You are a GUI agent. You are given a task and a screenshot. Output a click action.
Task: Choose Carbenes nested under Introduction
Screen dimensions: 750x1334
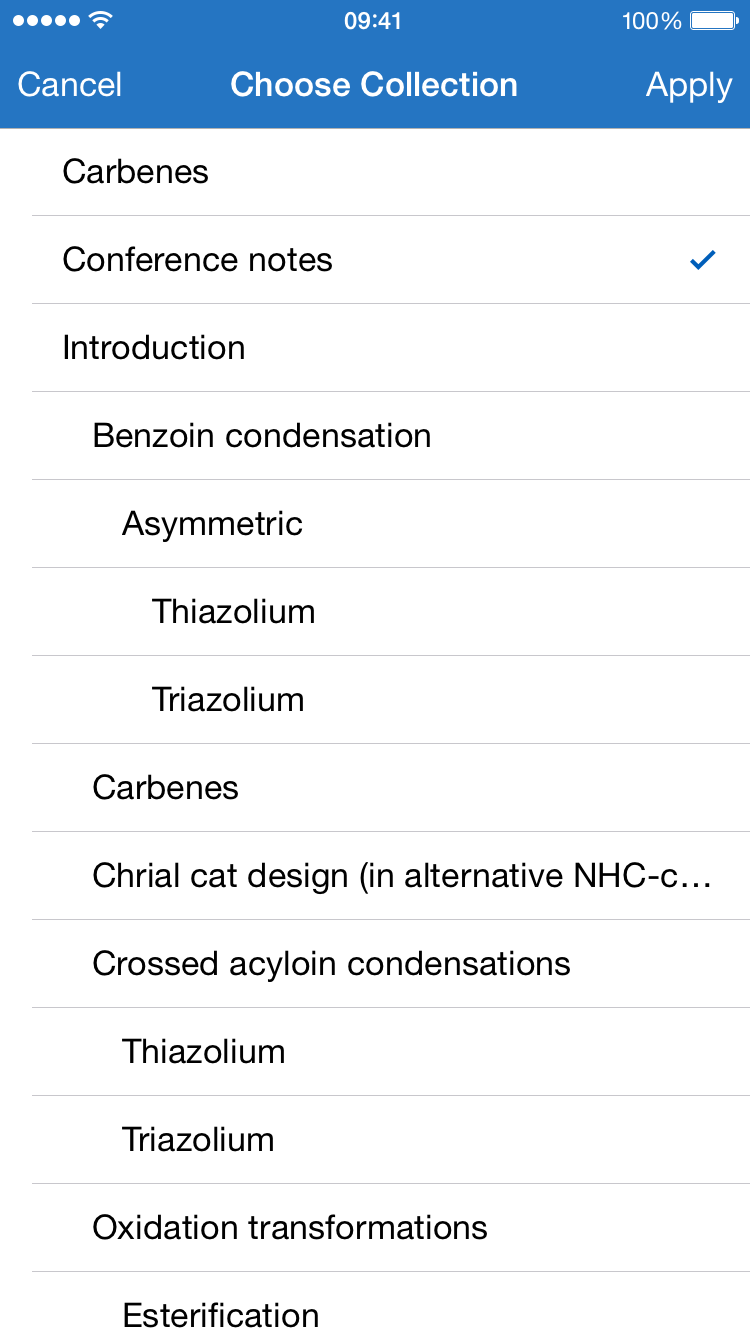point(375,788)
